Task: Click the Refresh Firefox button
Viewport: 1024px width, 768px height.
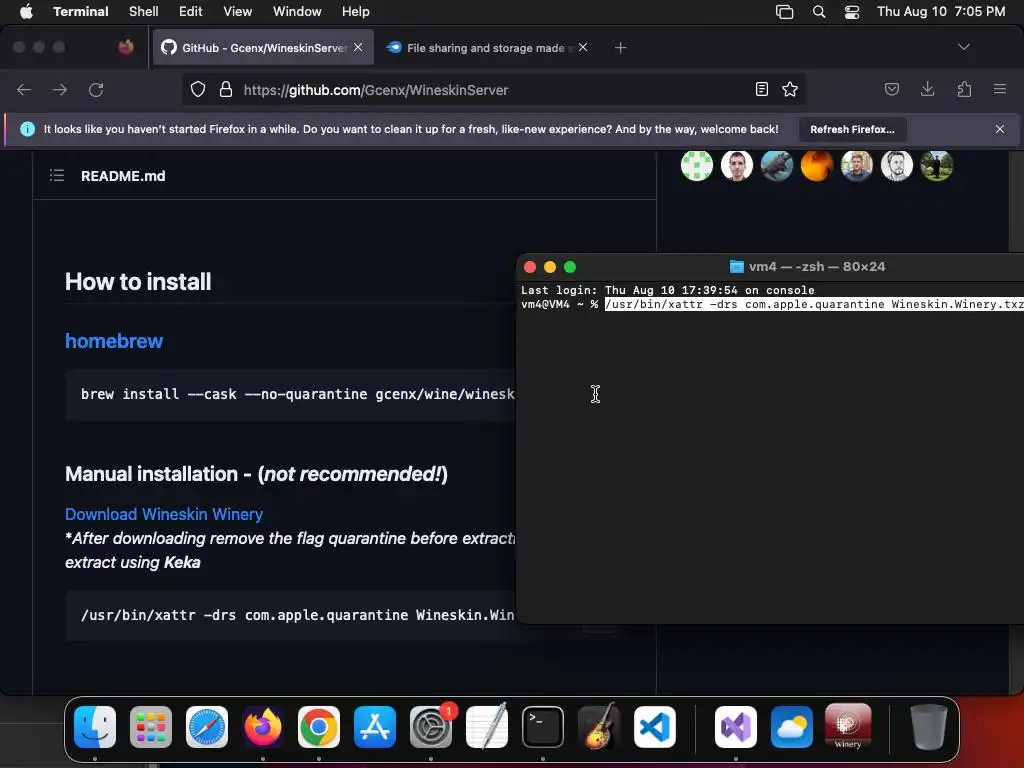Action: [852, 129]
